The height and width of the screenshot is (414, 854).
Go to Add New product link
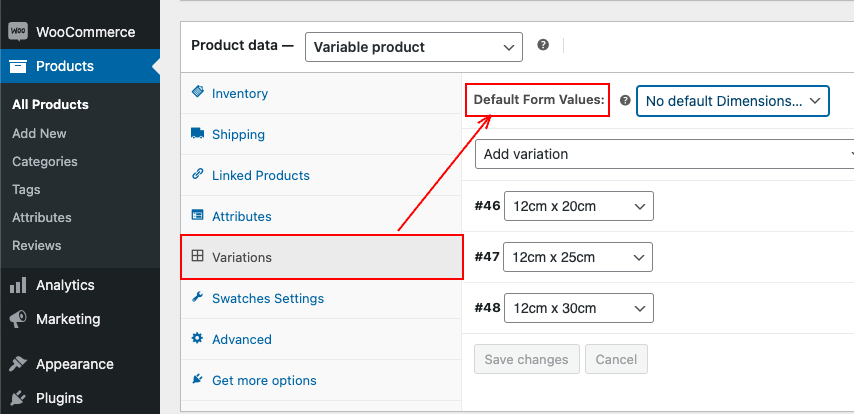coord(39,133)
